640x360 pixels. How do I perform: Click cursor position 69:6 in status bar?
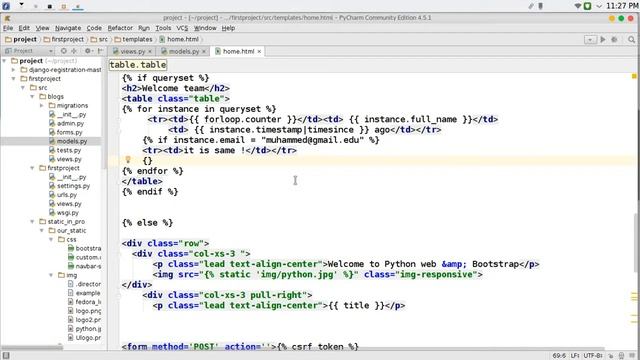click(559, 356)
